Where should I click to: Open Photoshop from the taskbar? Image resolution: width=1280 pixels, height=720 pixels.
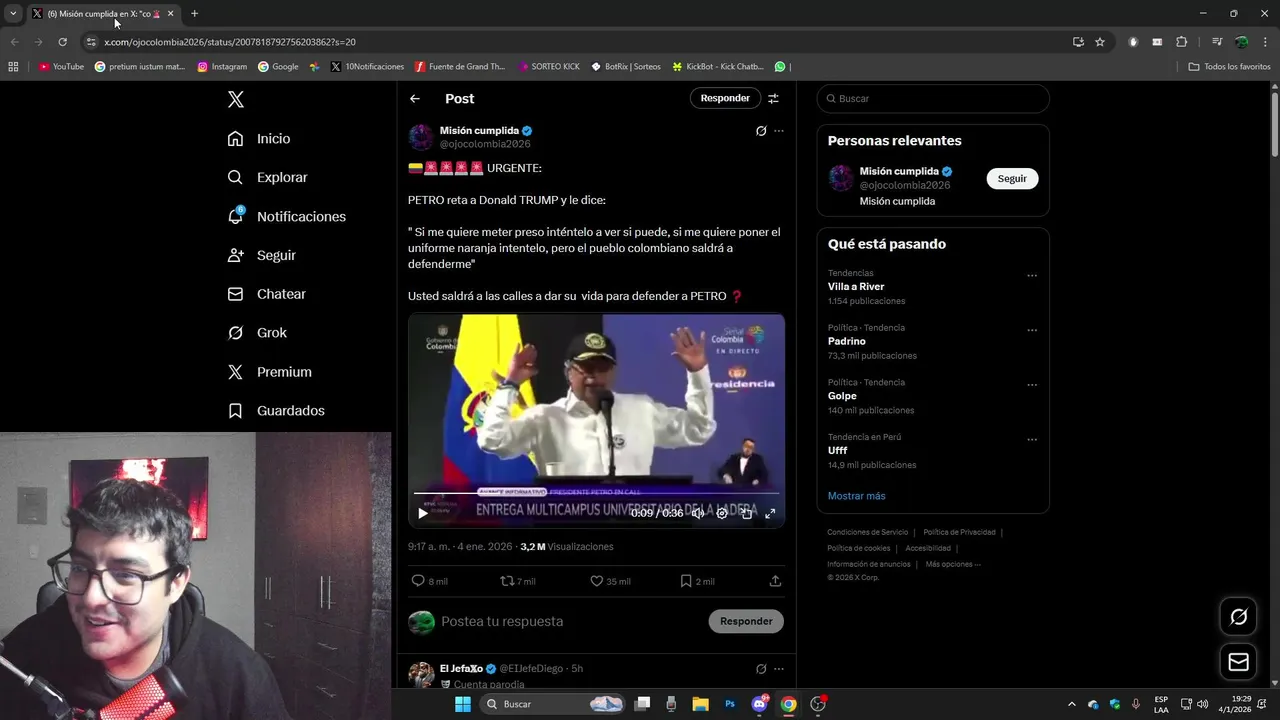click(x=730, y=704)
